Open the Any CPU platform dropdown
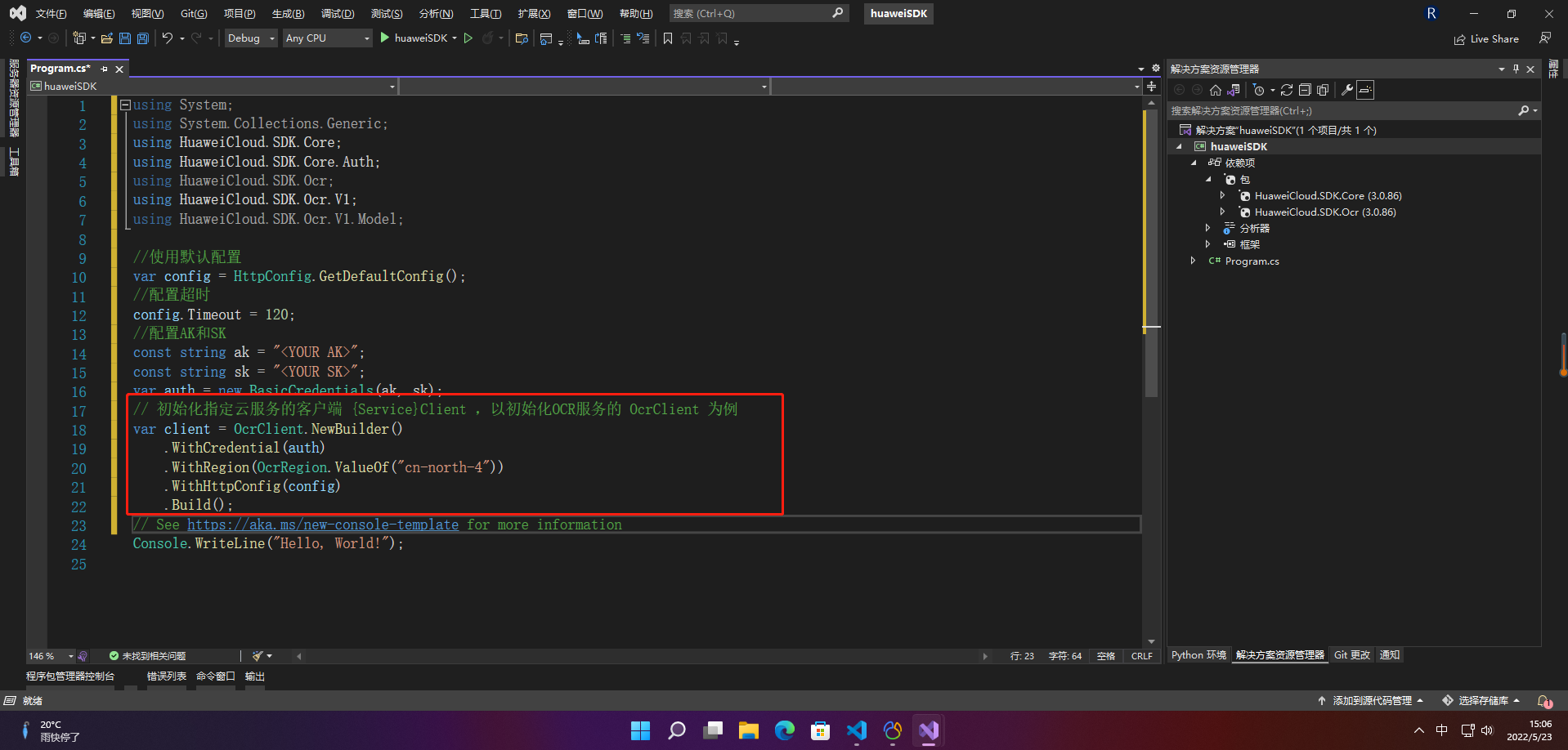Screen dimensions: 1568x750 pos(327,38)
